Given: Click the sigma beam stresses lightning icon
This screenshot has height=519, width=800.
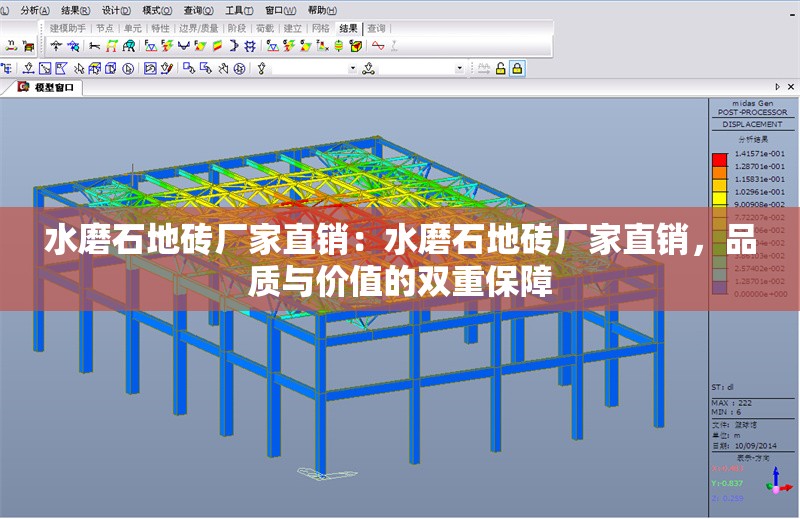Looking at the screenshot, I should click(289, 46).
